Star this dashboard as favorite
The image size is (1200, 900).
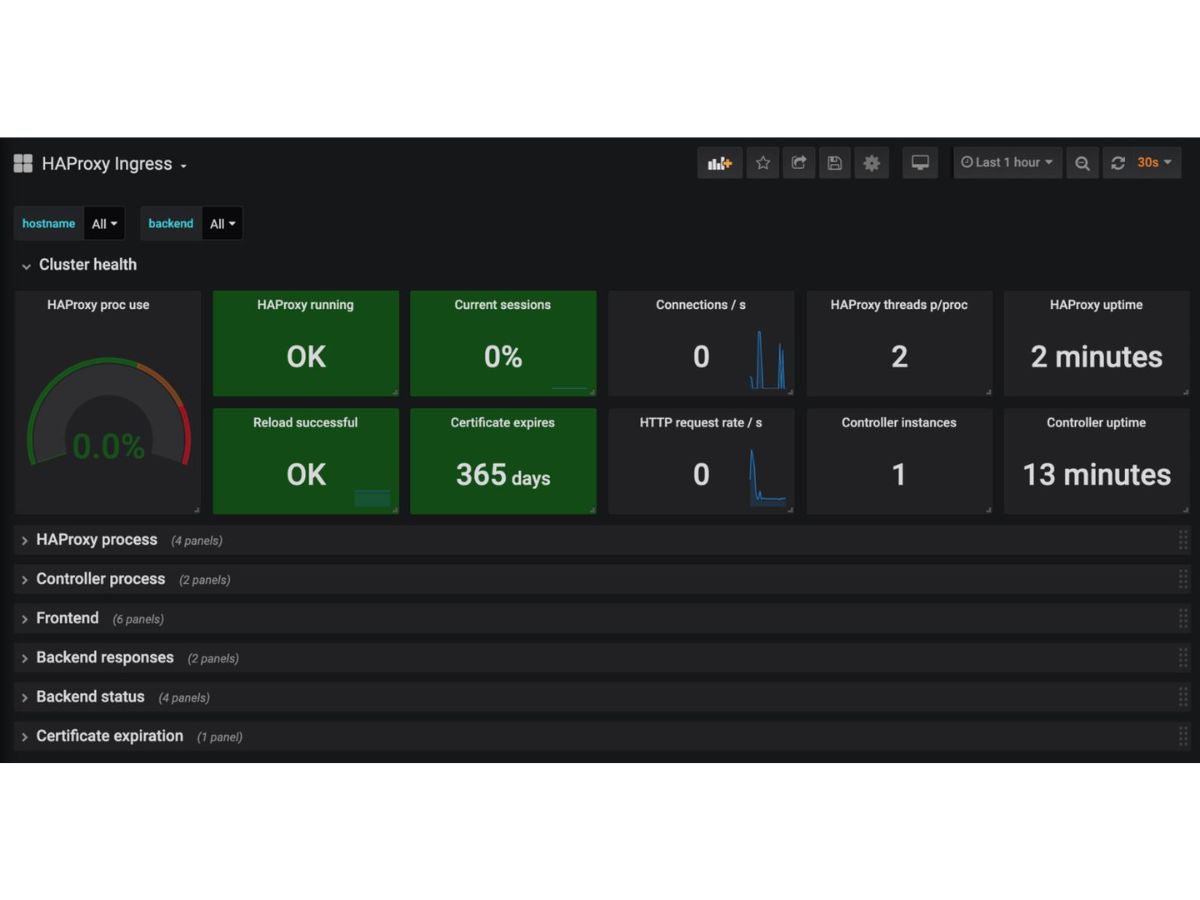763,163
